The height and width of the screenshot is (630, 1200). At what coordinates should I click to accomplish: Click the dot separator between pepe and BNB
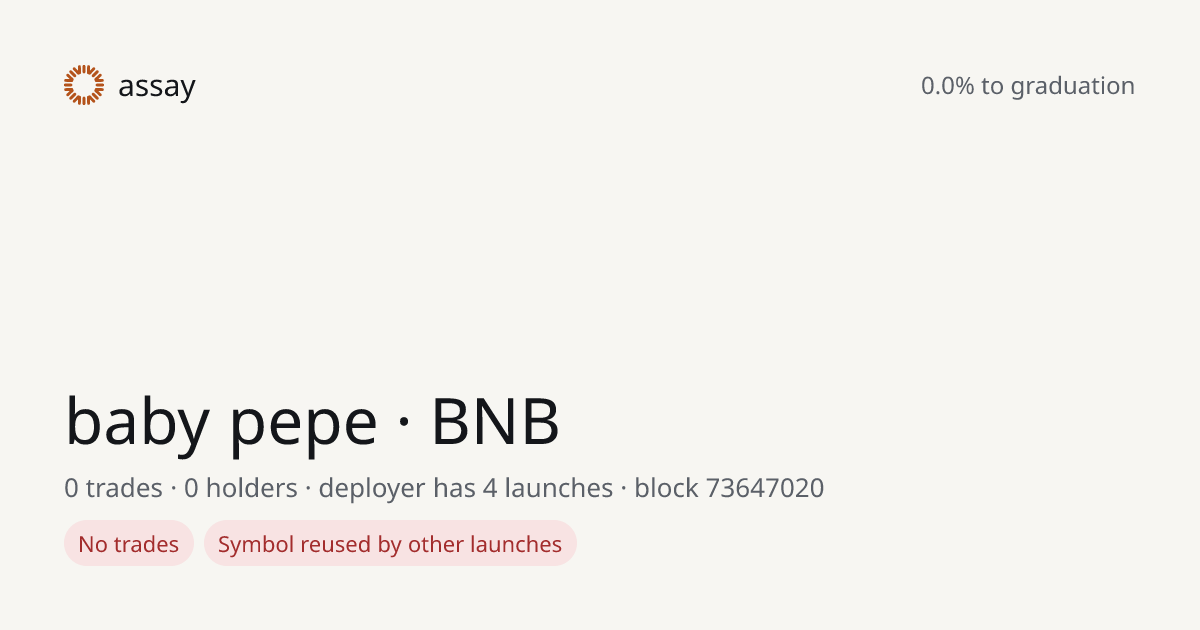tap(404, 426)
